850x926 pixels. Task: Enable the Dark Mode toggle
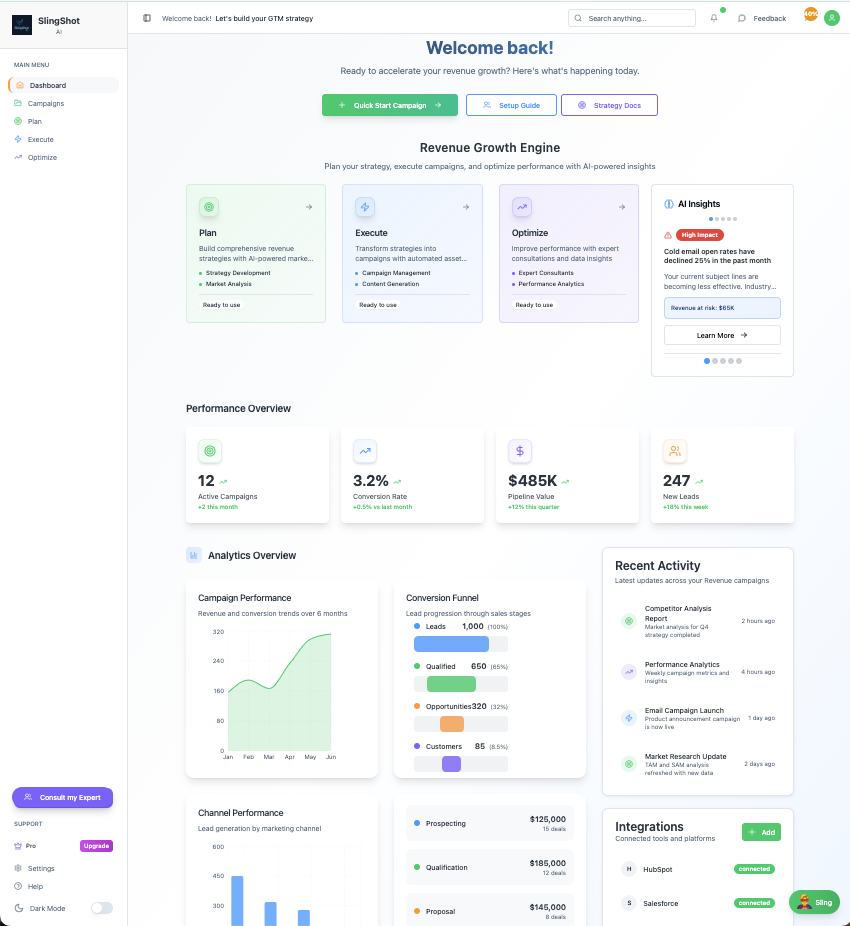pos(101,908)
